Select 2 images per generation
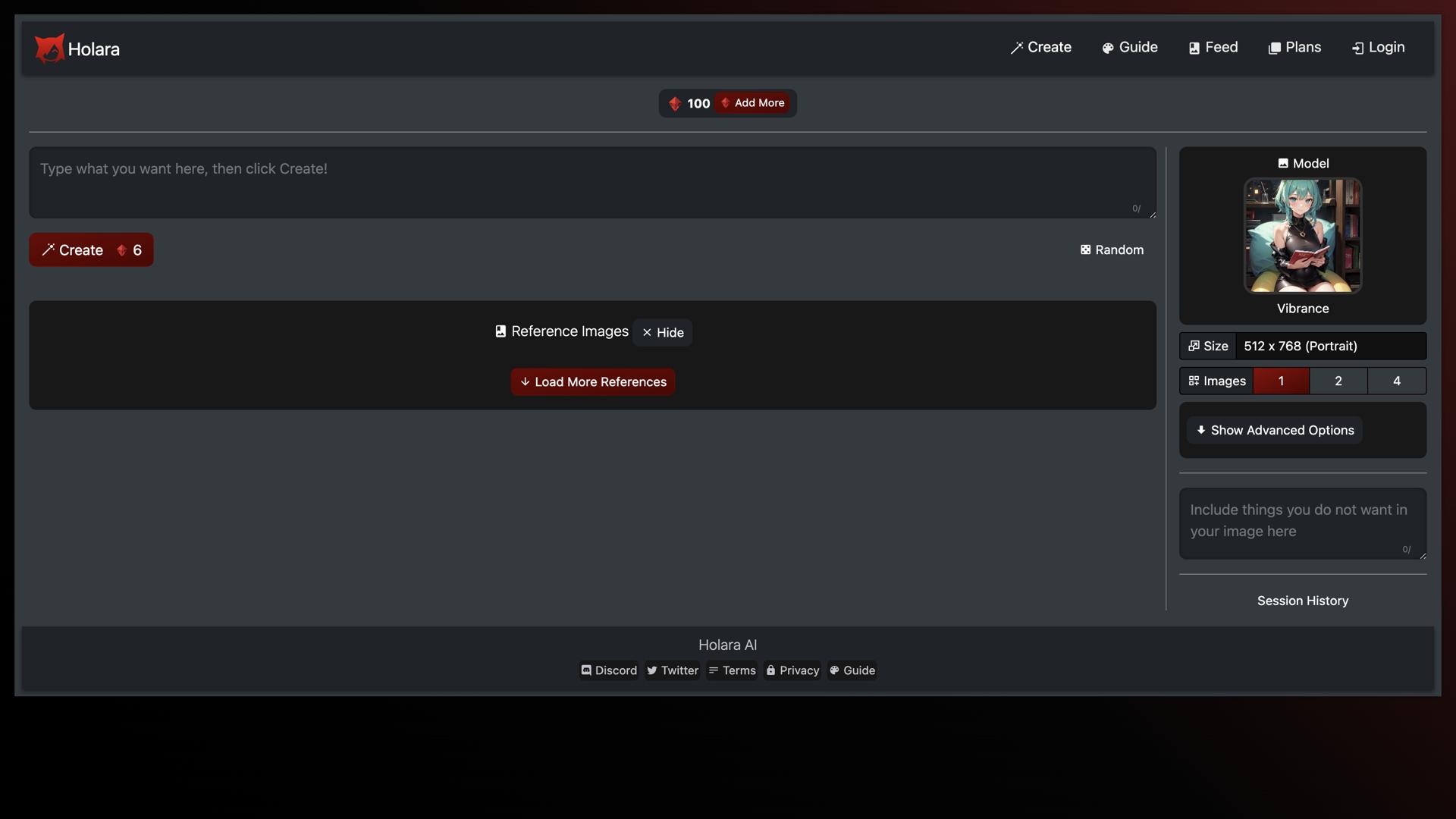The height and width of the screenshot is (819, 1456). pos(1338,381)
